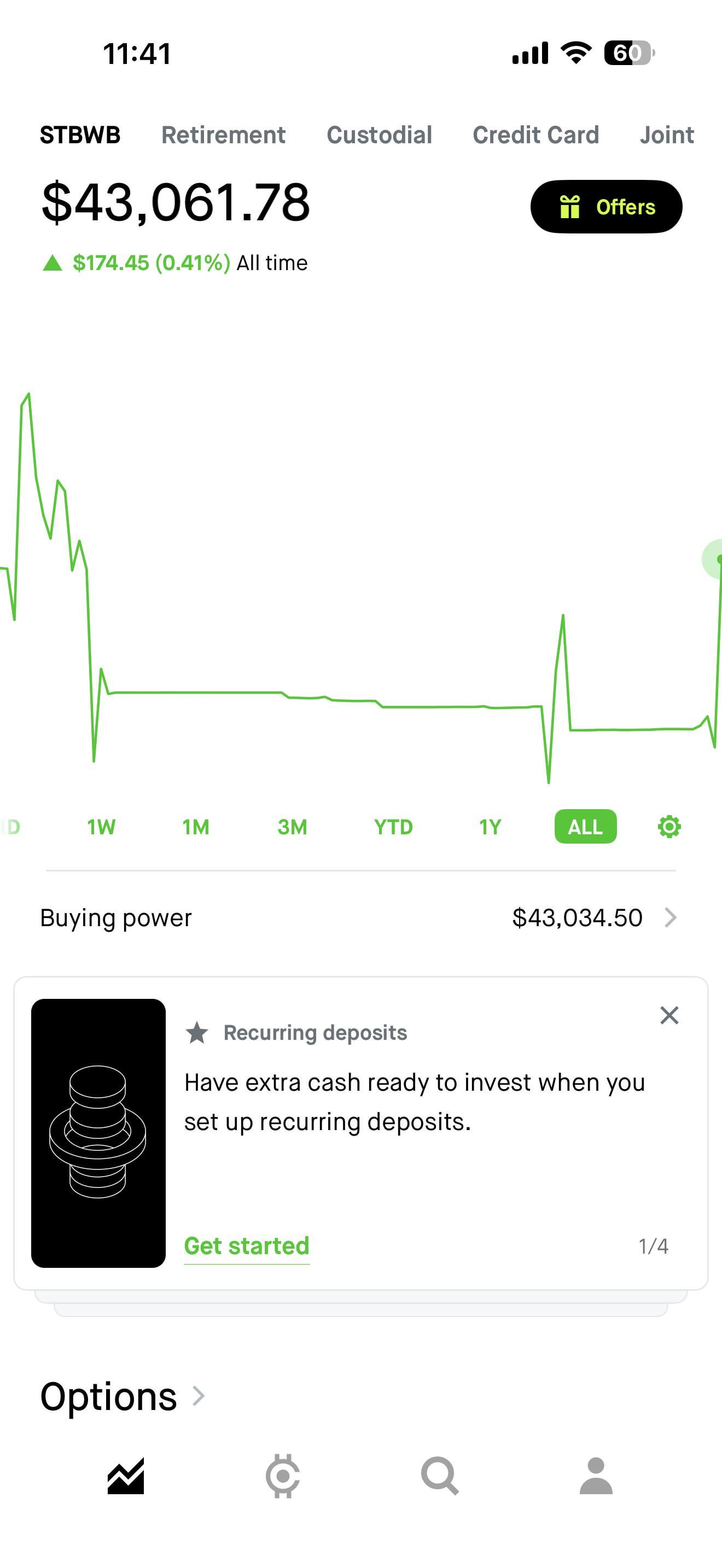Open the Custodial account tab
Screen dimensions: 722x1568
[x=379, y=135]
